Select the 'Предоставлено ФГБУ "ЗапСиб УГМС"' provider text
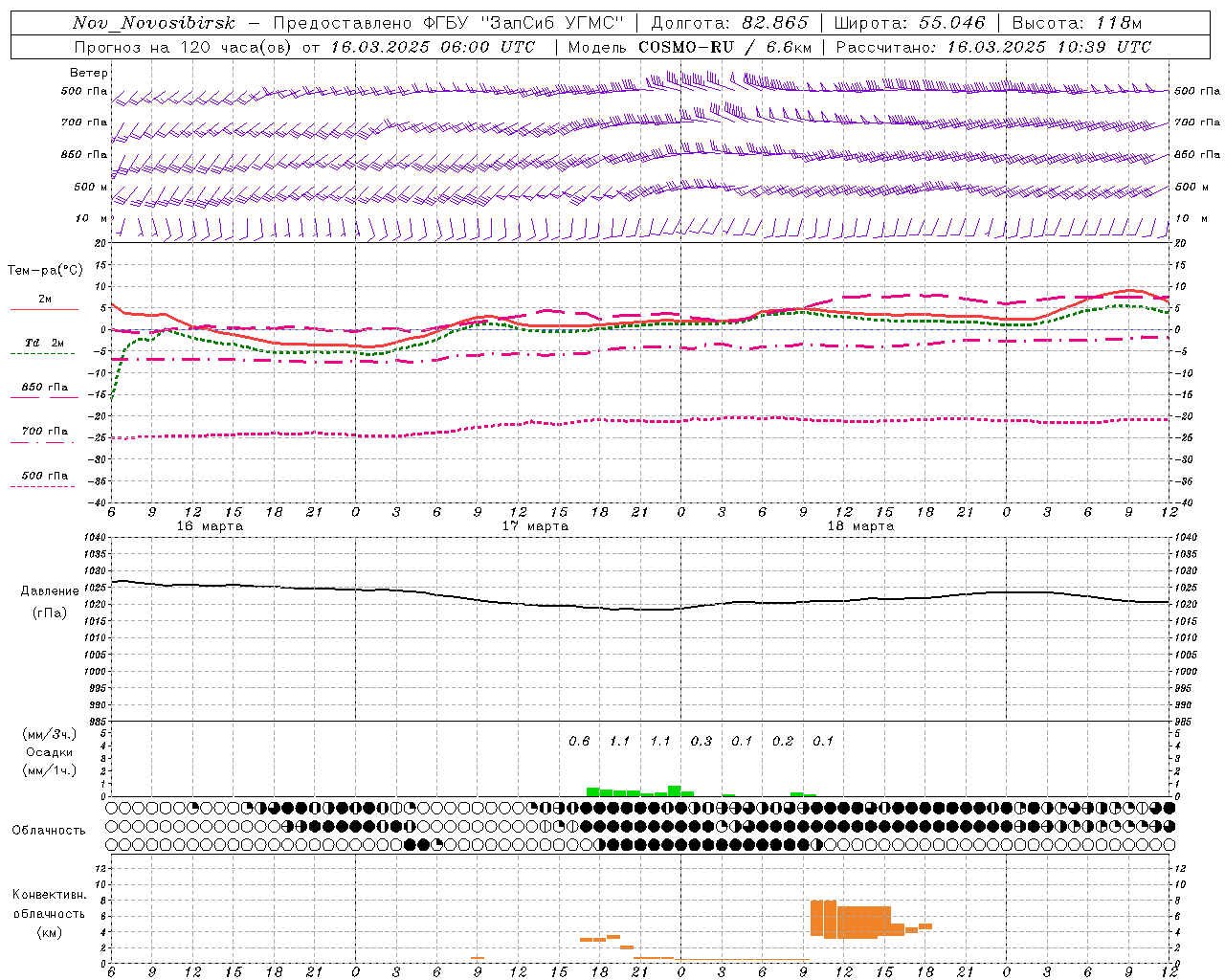 448,23
